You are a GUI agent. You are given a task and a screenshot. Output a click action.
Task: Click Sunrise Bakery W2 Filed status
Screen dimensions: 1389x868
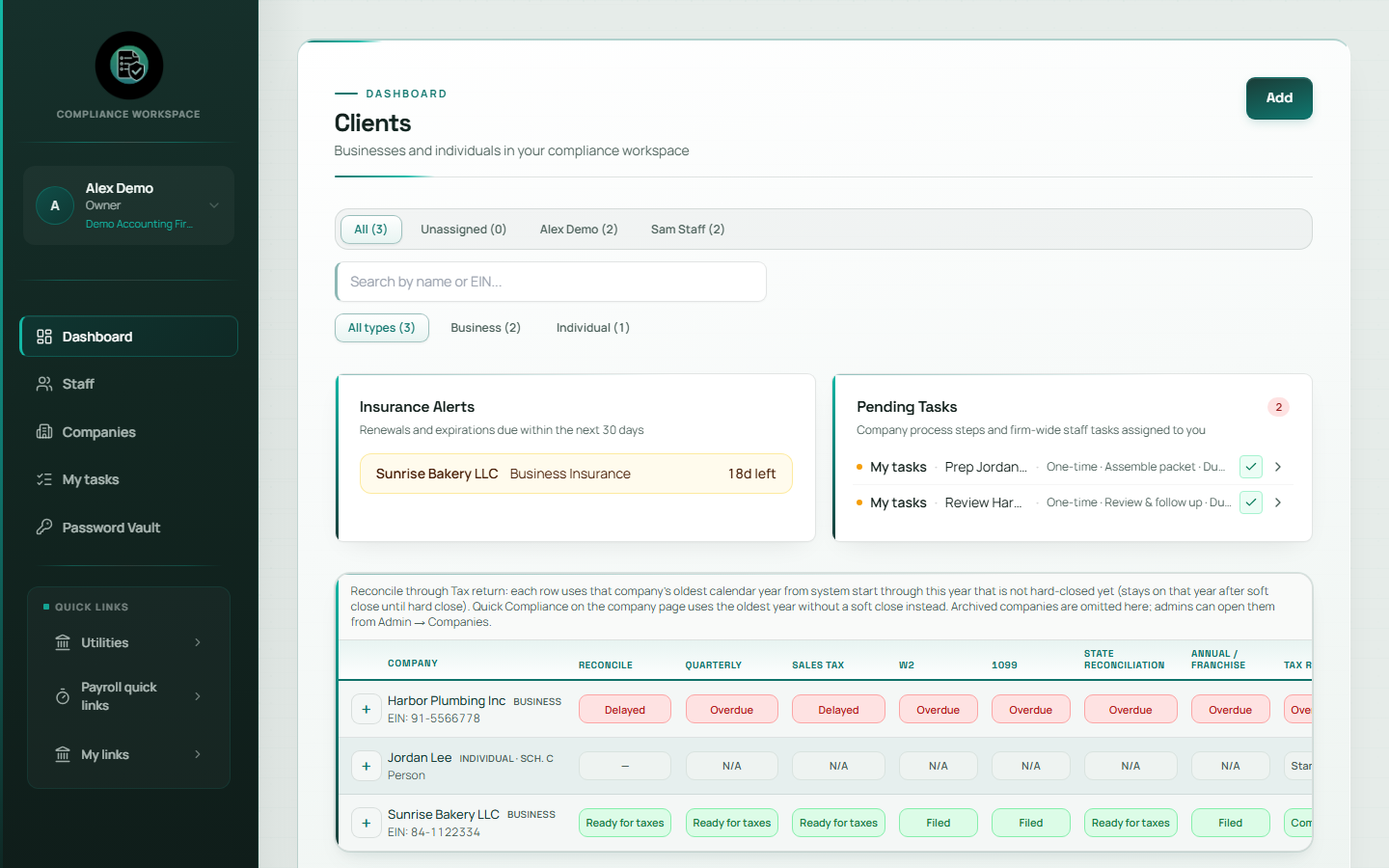[x=939, y=823]
